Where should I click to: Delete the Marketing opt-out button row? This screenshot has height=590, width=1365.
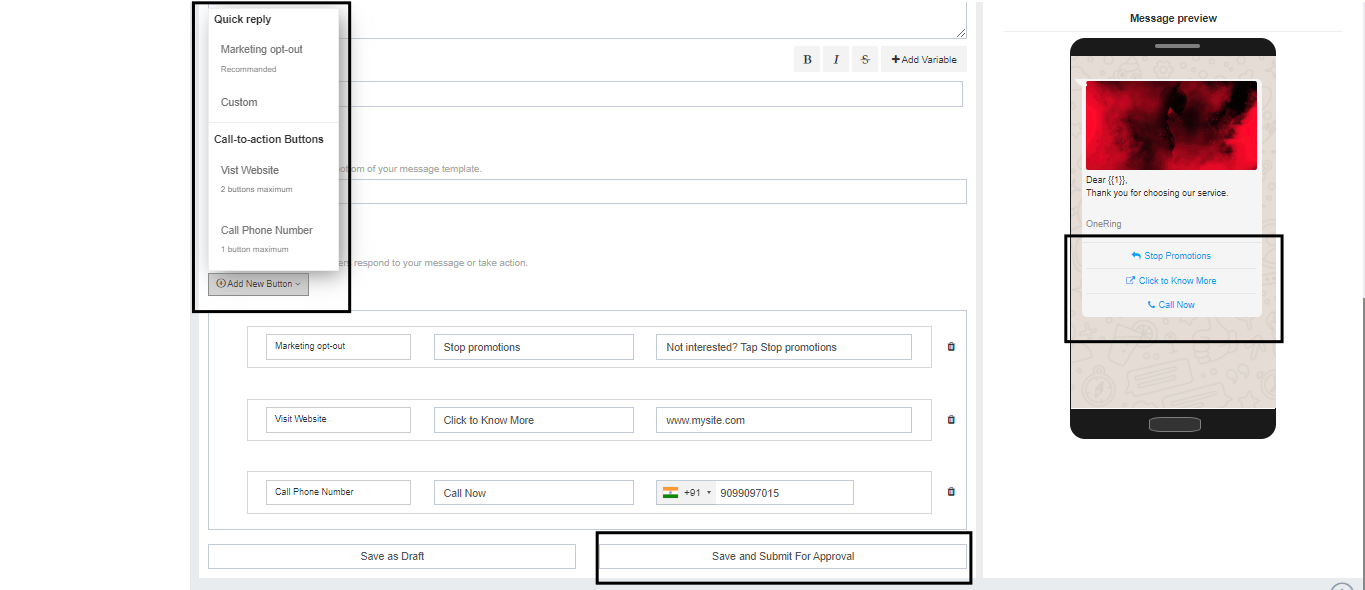[951, 347]
